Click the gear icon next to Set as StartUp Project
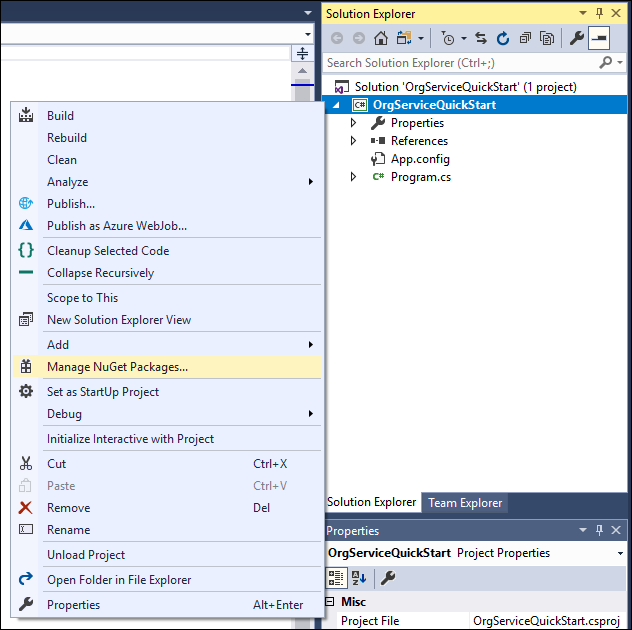The image size is (632, 630). click(26, 391)
